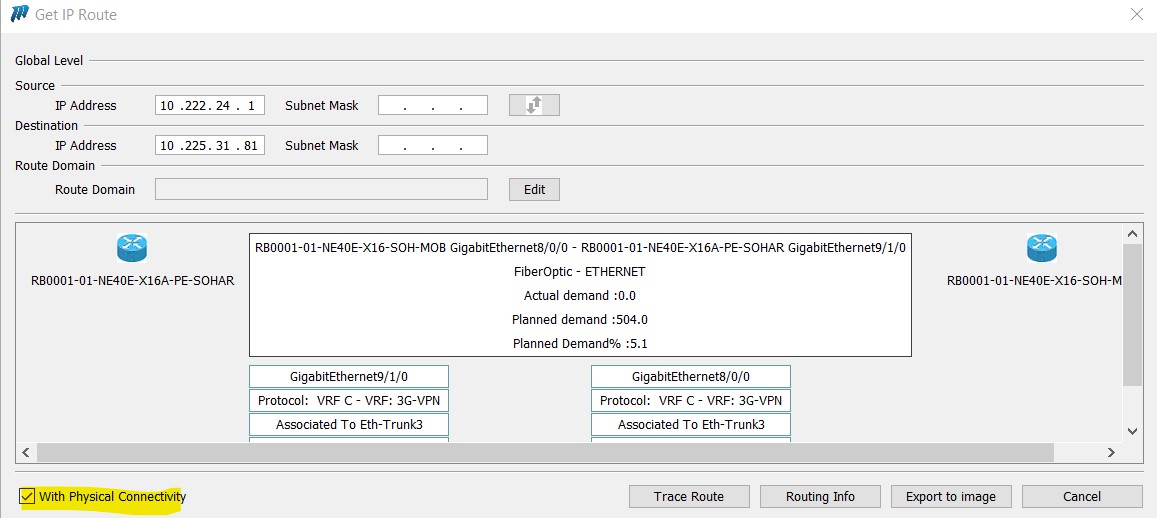Focus the Source Subnet Mask field

point(432,105)
